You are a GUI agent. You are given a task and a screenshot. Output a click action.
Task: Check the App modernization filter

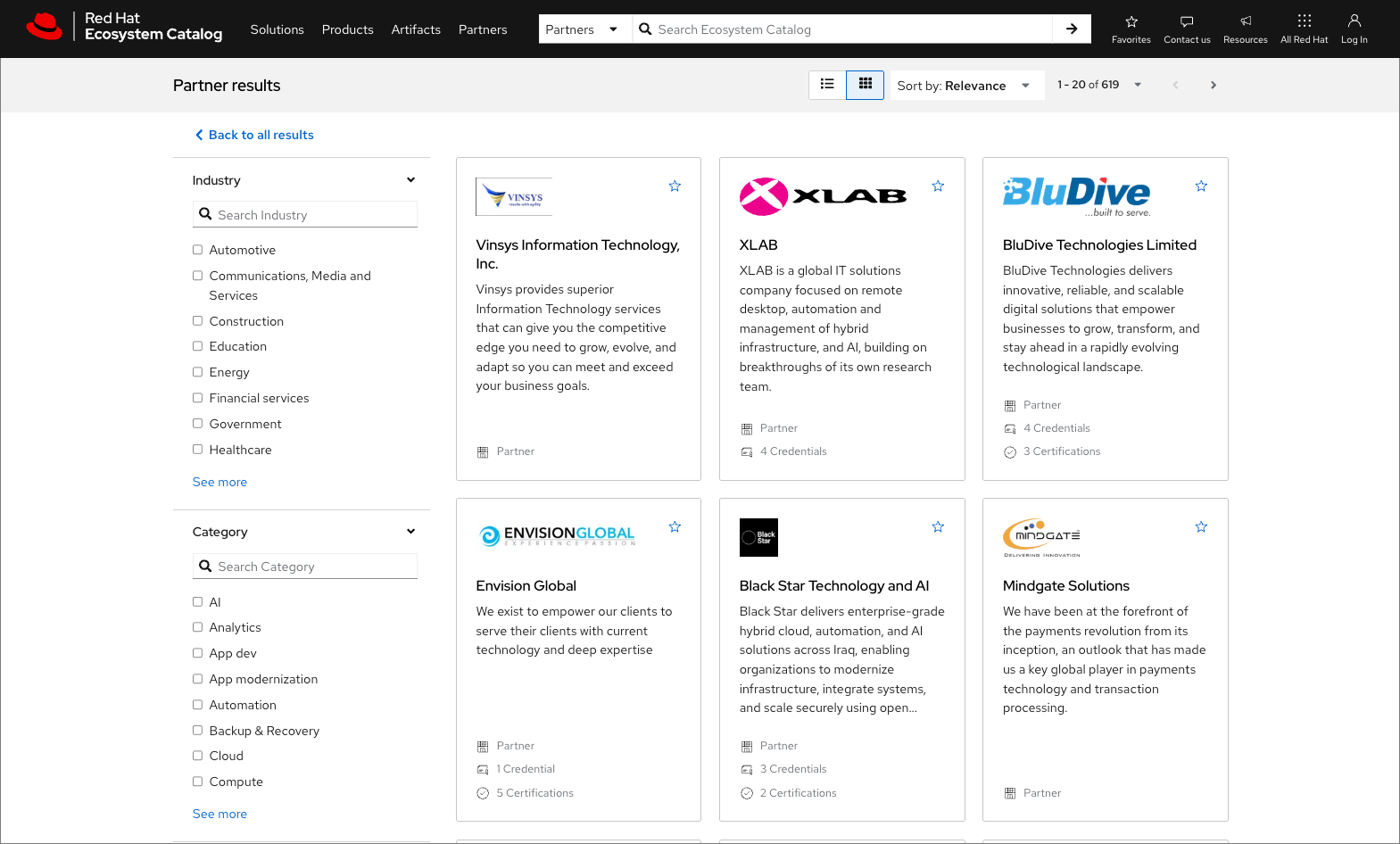point(197,679)
